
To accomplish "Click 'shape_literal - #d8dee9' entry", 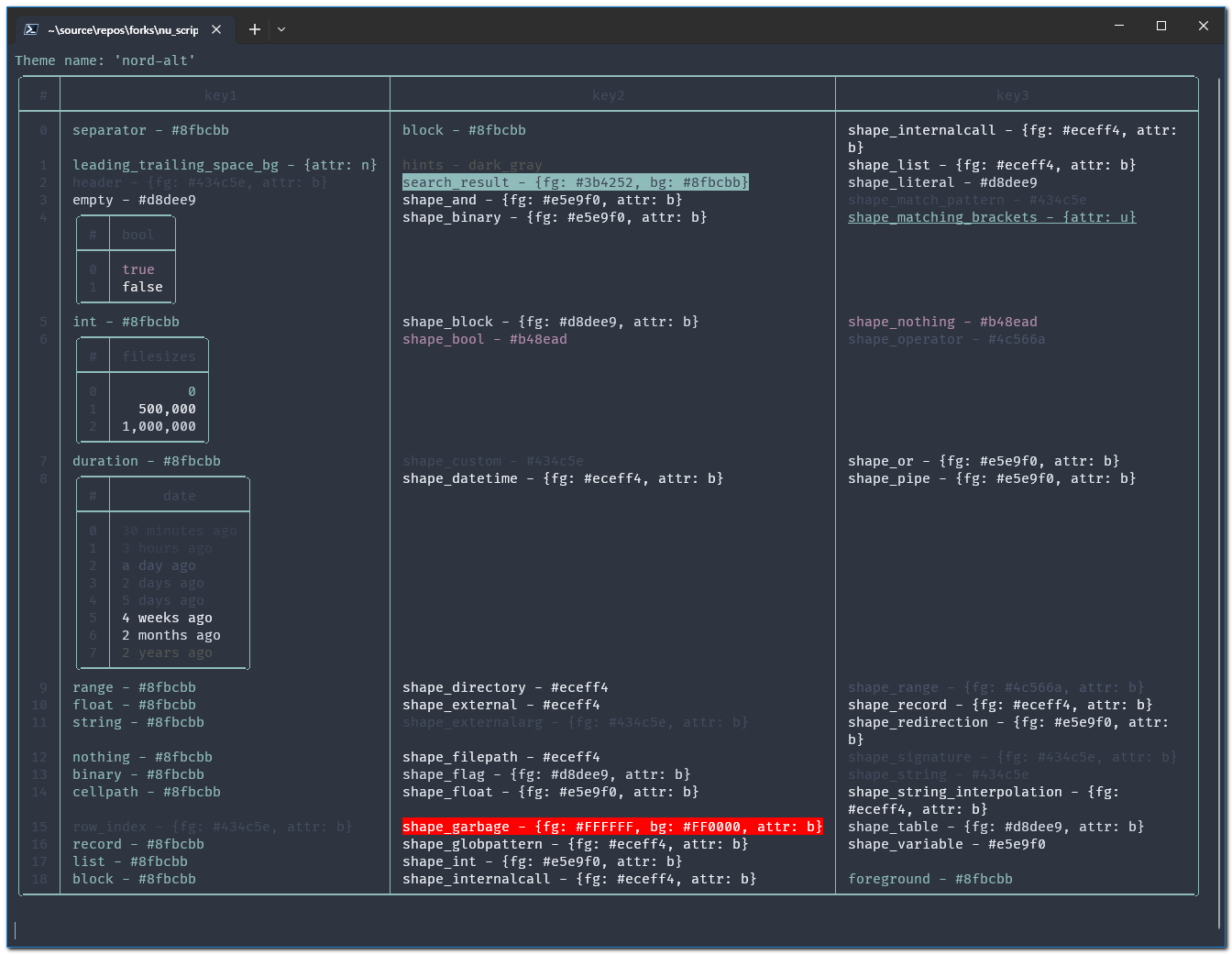I will tap(943, 182).
